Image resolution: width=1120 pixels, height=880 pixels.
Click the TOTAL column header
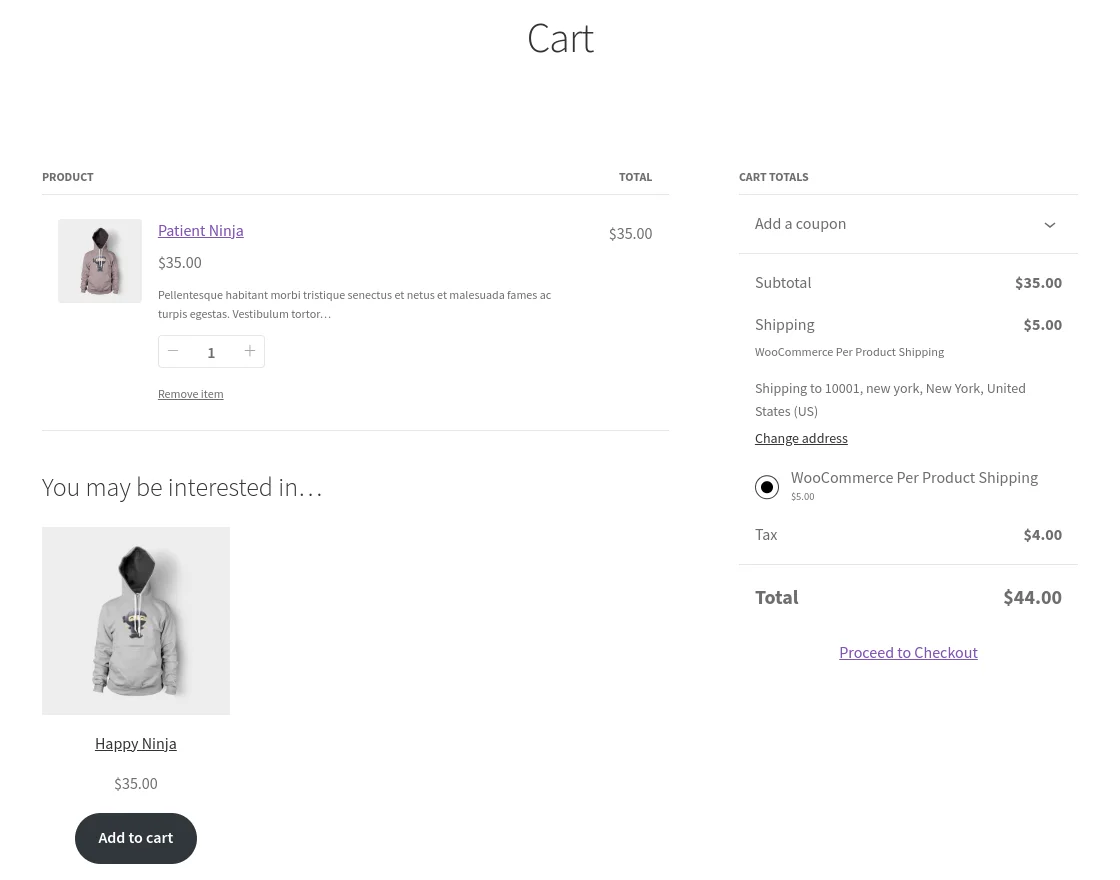tap(635, 176)
